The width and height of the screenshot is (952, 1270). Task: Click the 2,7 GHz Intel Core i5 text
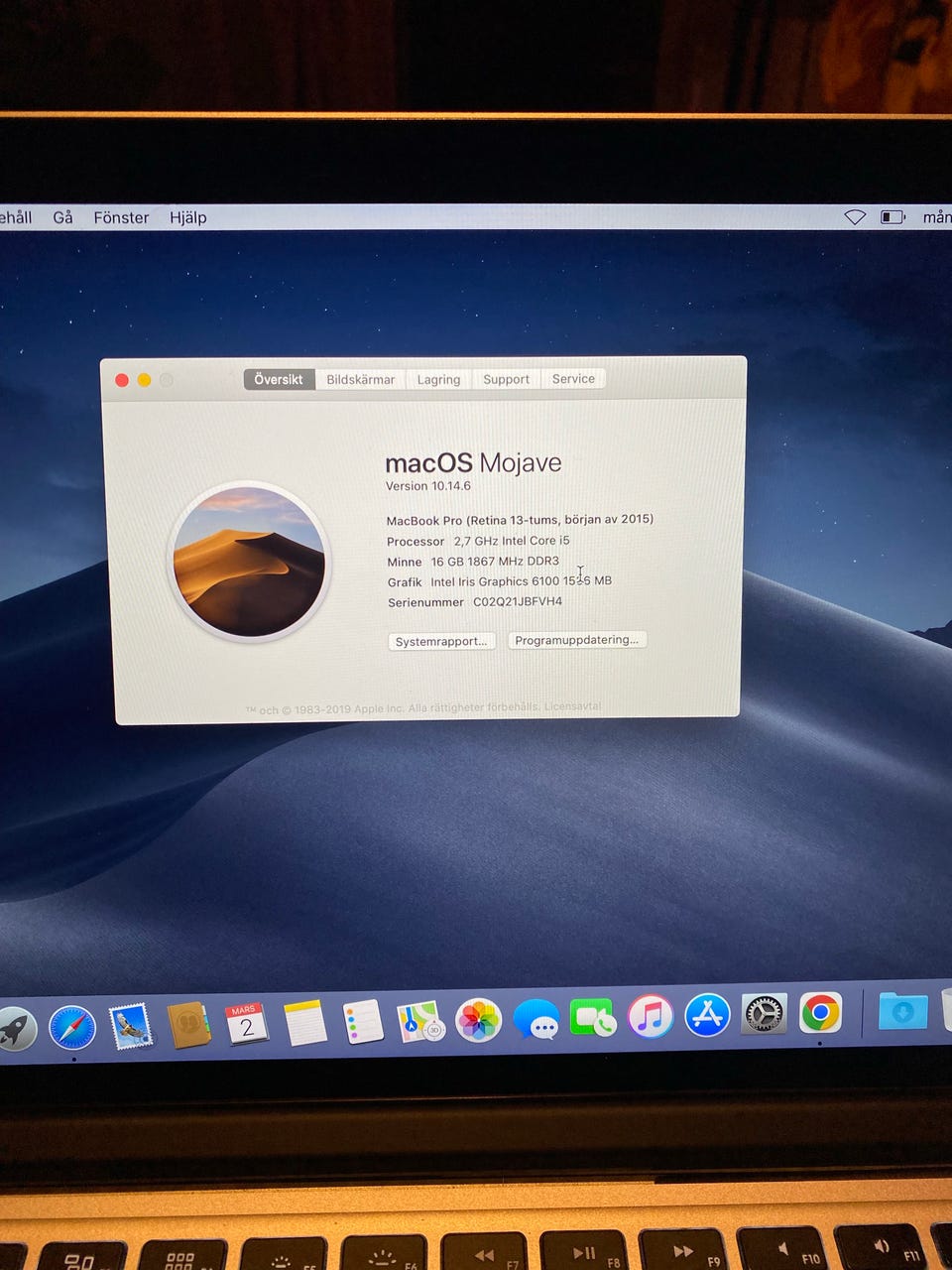[x=512, y=541]
